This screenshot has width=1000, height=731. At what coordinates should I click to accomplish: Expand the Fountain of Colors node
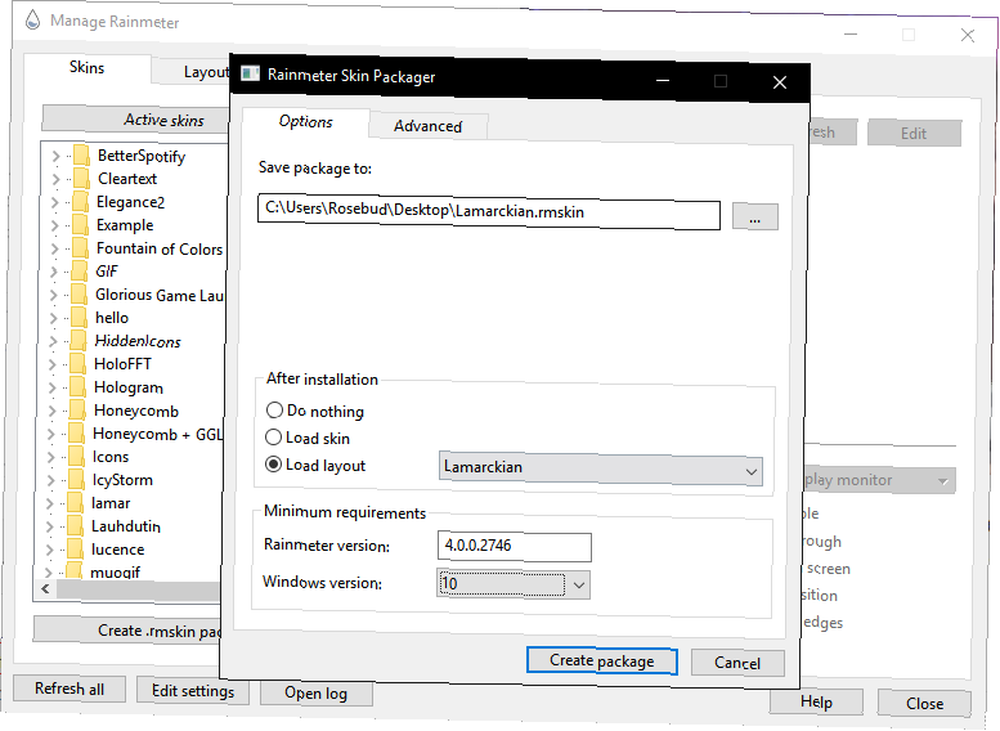54,248
